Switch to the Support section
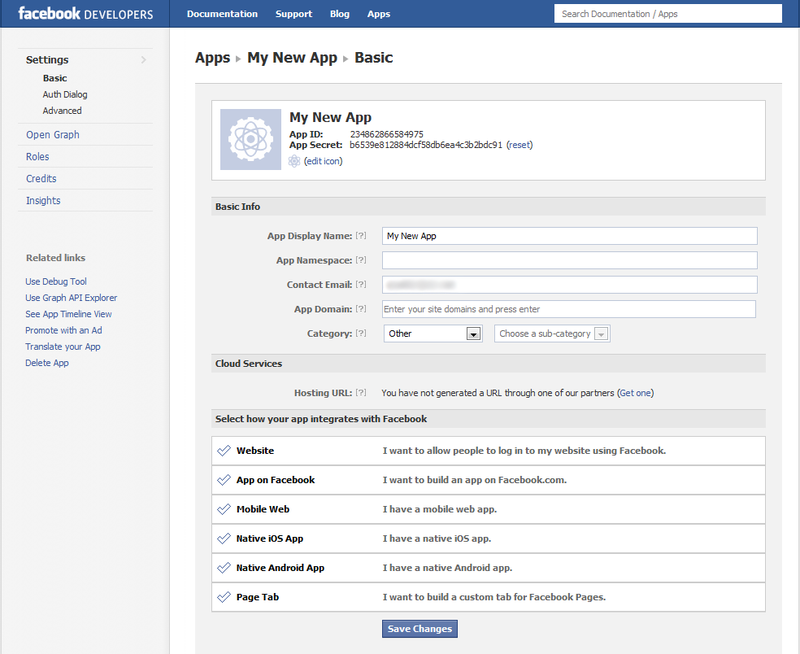The height and width of the screenshot is (654, 800). pyautogui.click(x=293, y=14)
